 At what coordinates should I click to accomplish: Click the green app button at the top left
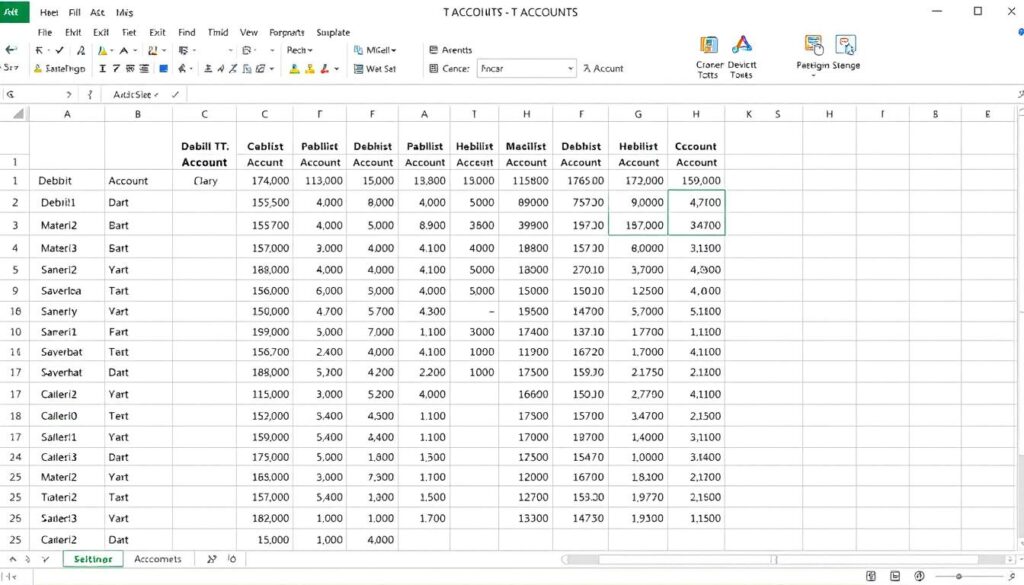point(14,12)
